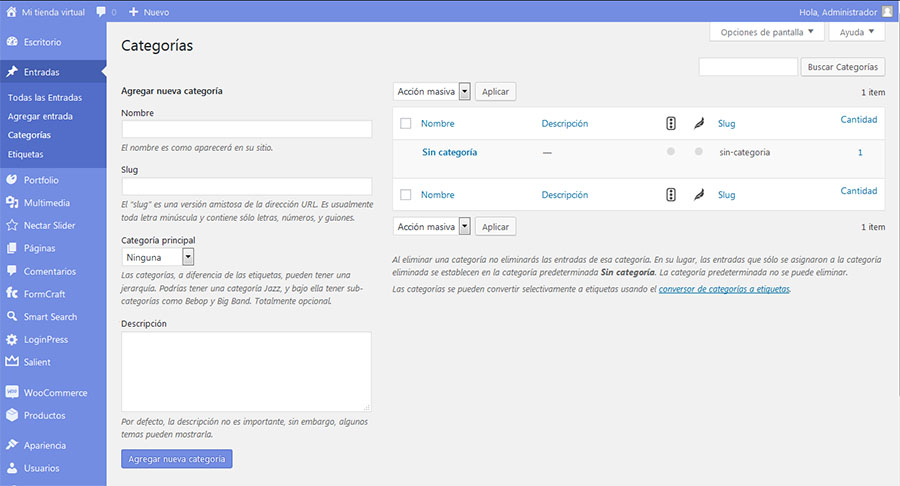900x486 pixels.
Task: Sort by Nombre column in table footer
Action: [437, 195]
